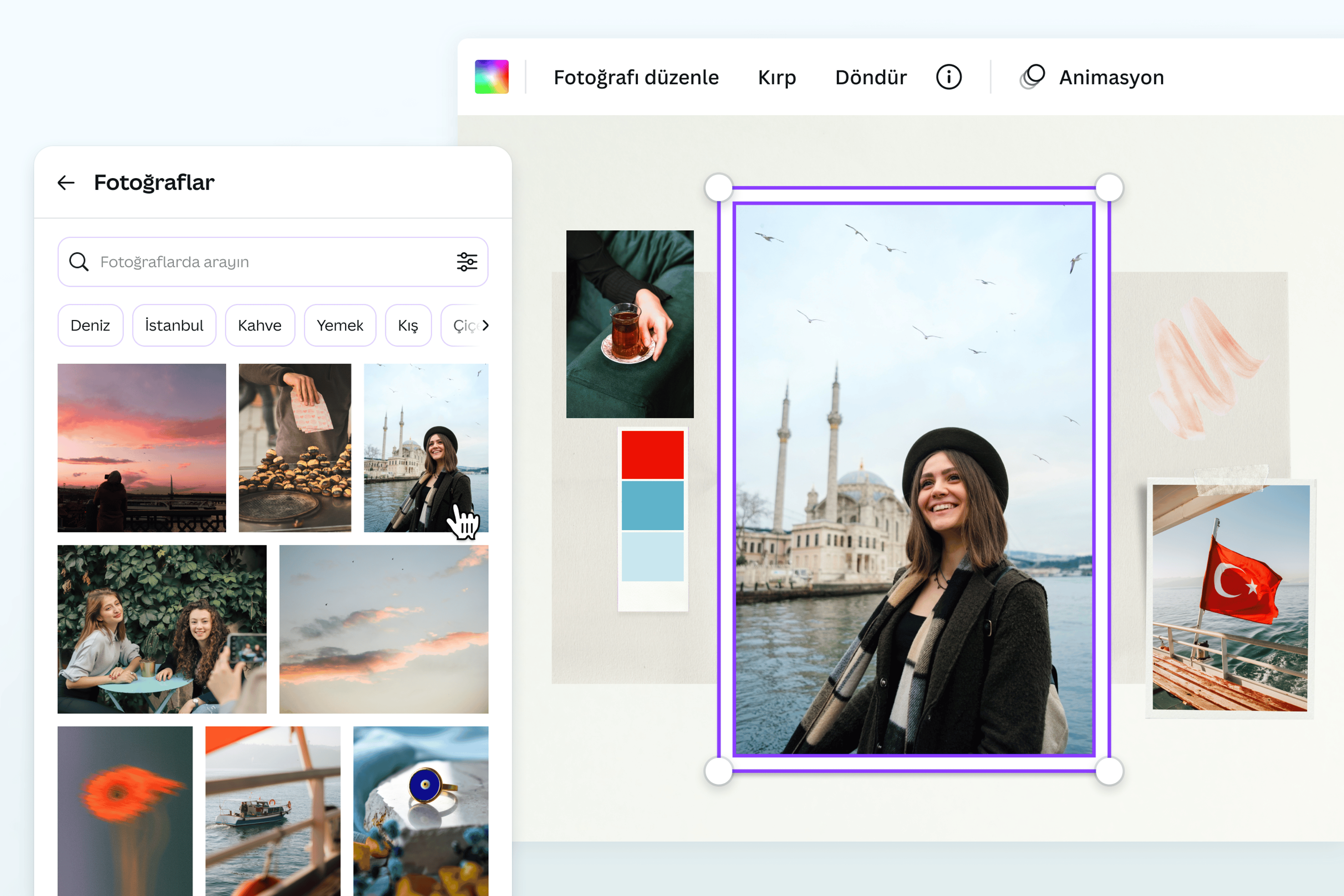Select the tea glass photo on canvas
Image resolution: width=1344 pixels, height=896 pixels.
click(x=630, y=324)
